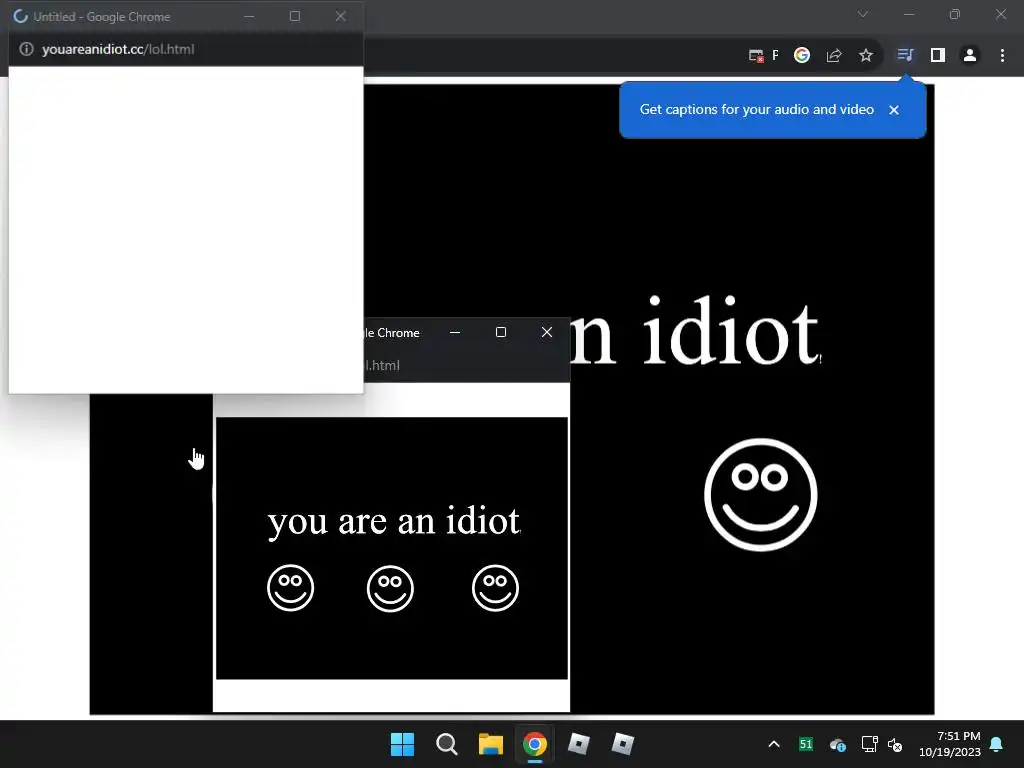Minimize the Untitled popup Chrome window

point(249,16)
